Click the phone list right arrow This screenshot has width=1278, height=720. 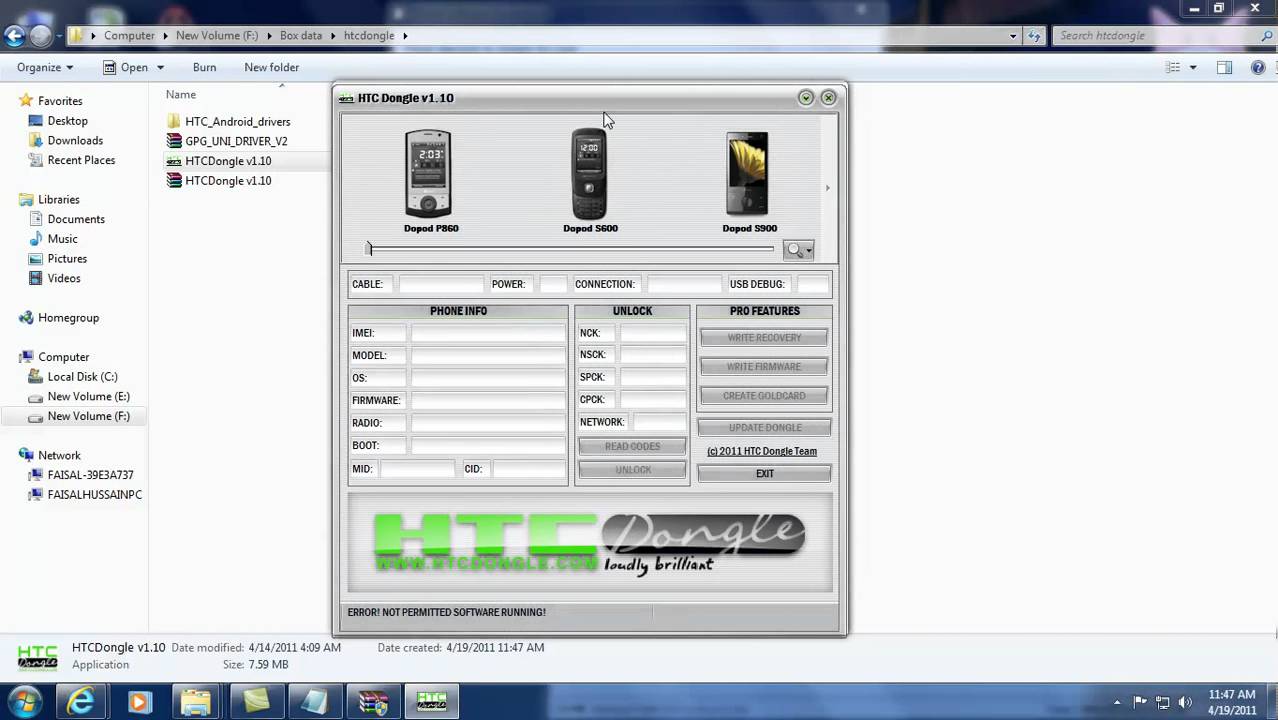pyautogui.click(x=827, y=188)
